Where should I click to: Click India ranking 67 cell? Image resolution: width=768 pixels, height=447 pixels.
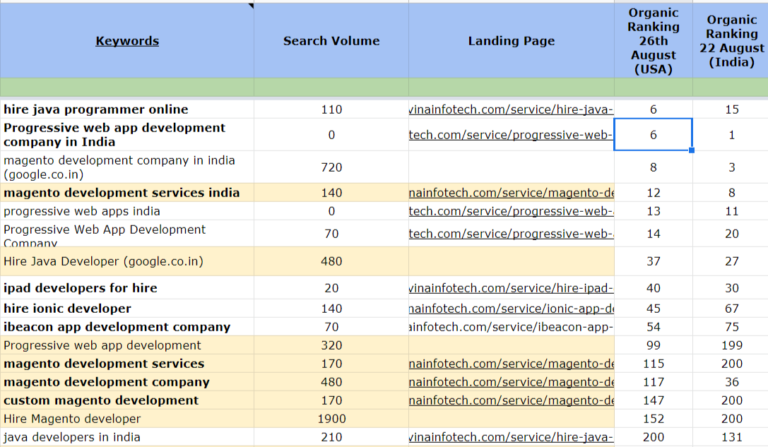[x=731, y=308]
